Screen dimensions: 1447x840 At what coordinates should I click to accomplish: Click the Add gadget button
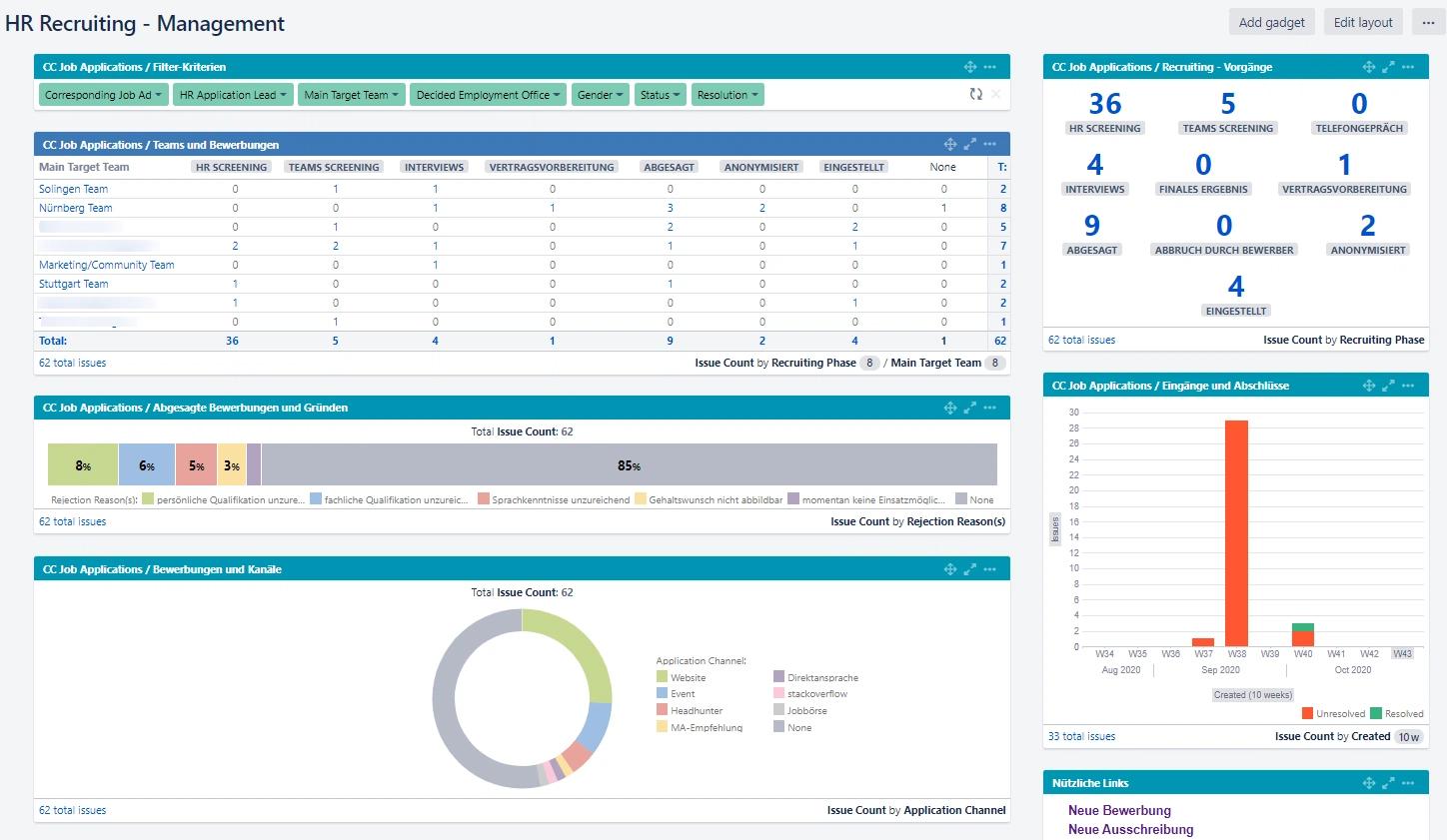point(1271,22)
